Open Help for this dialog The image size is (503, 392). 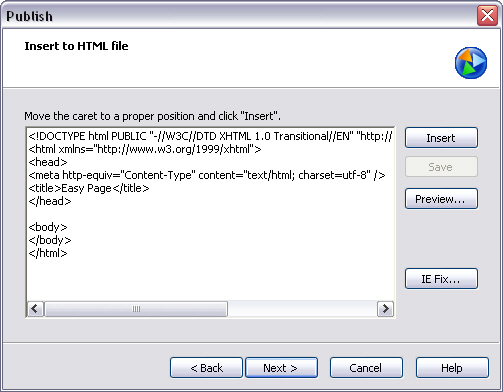[x=452, y=368]
